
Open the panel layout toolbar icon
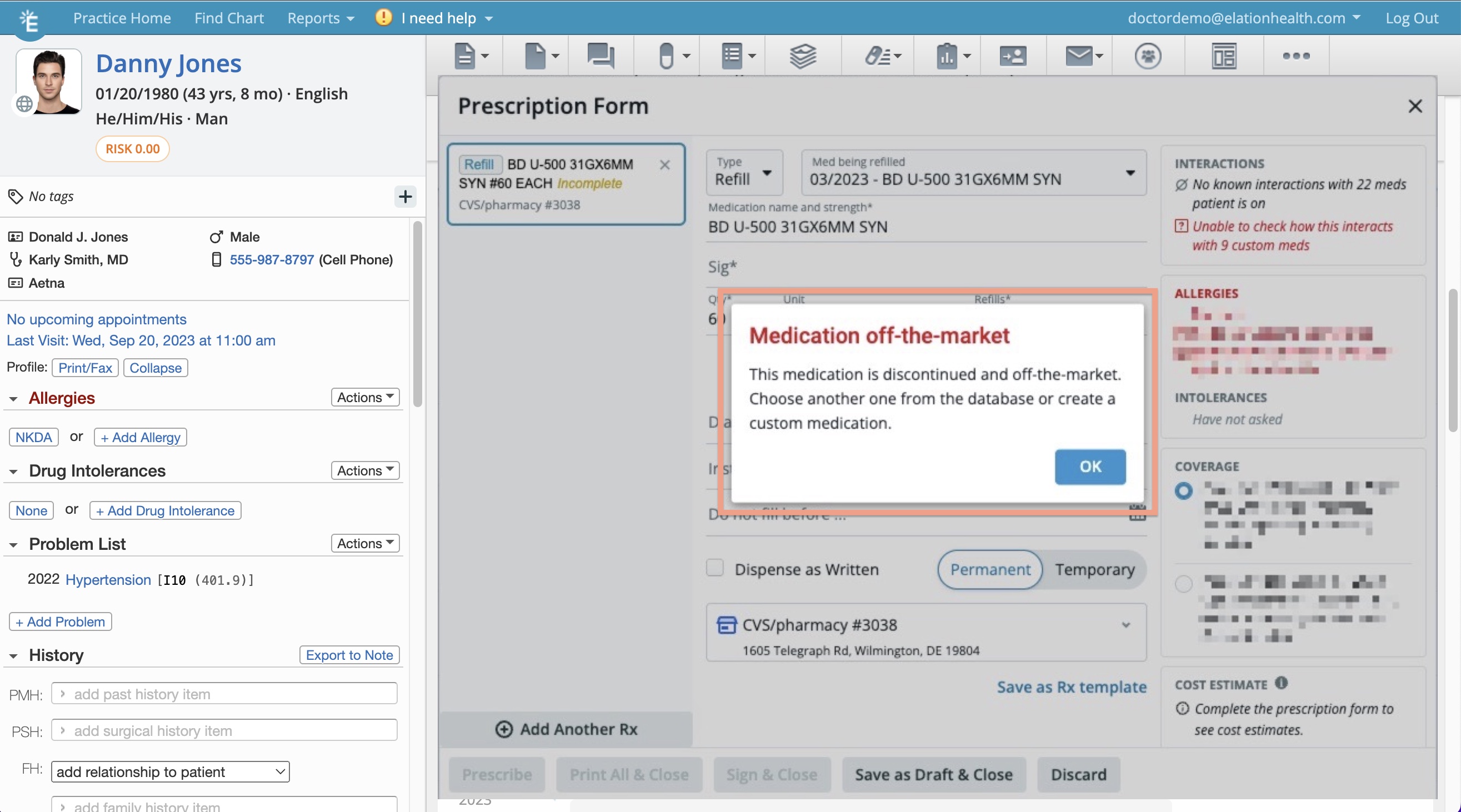[x=1224, y=56]
